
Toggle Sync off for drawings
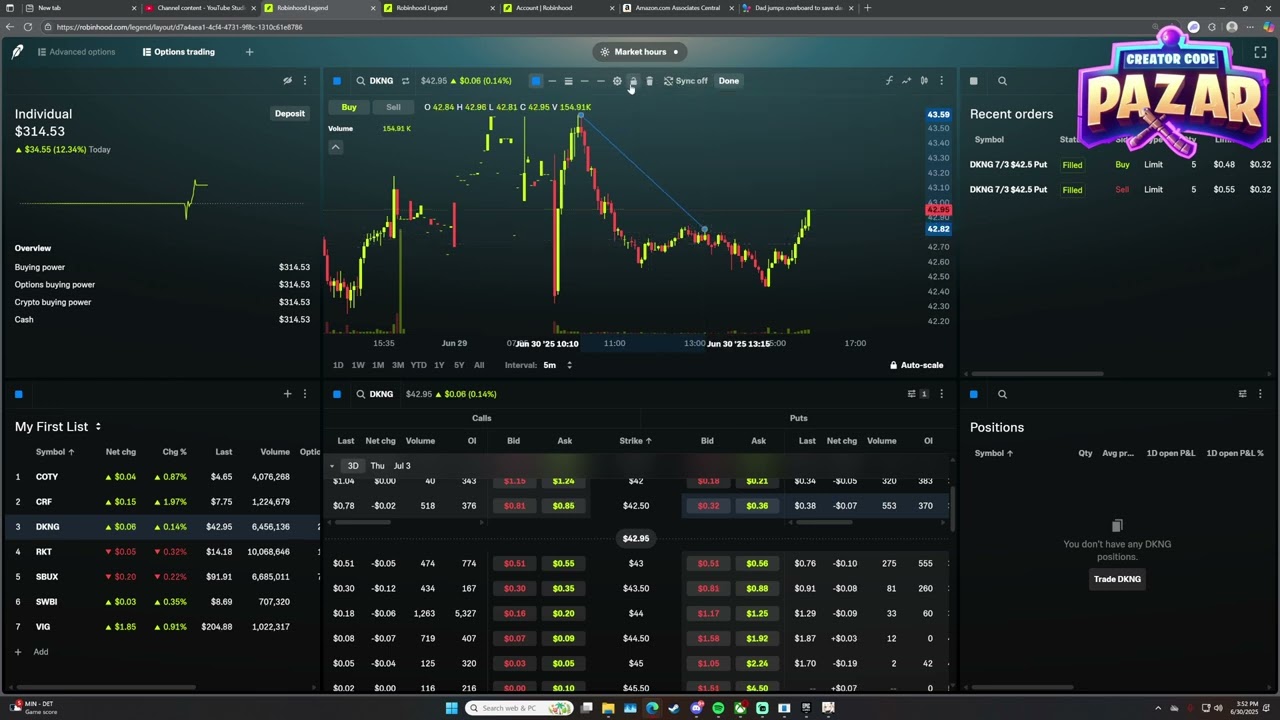pyautogui.click(x=685, y=81)
